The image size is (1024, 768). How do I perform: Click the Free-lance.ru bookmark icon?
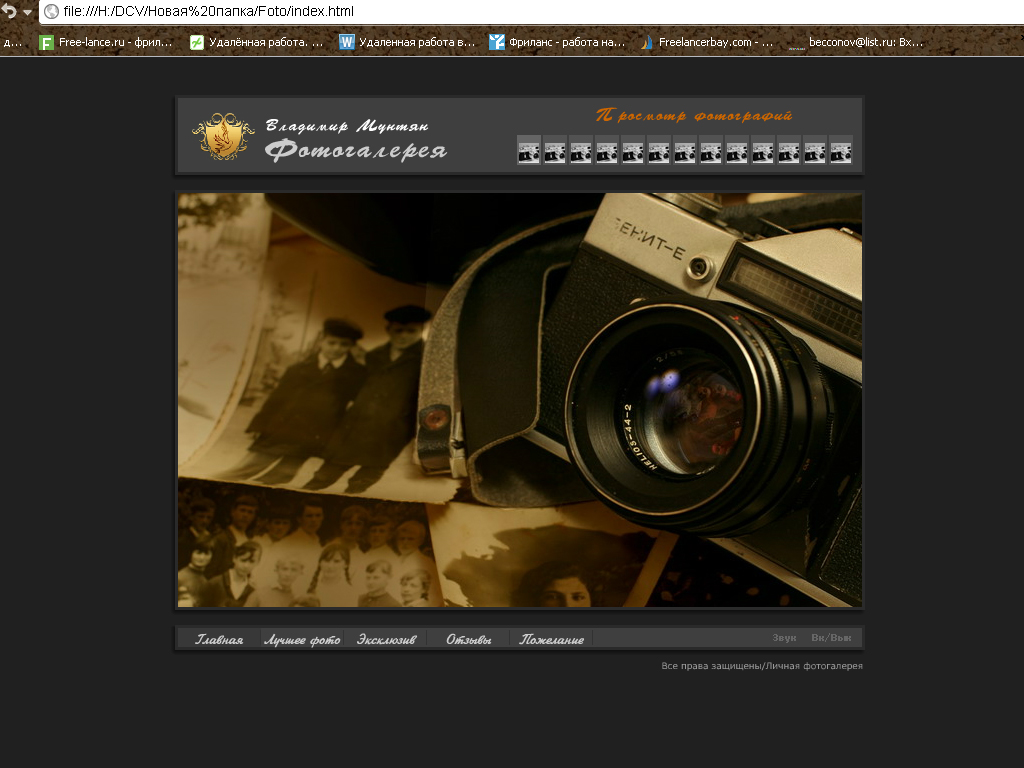coord(46,42)
